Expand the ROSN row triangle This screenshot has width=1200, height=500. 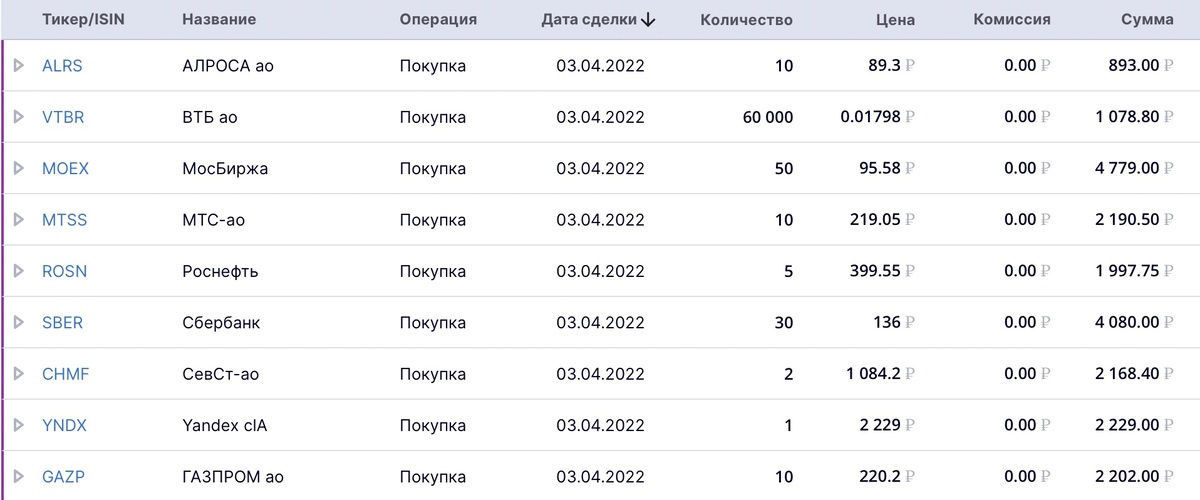(x=18, y=271)
